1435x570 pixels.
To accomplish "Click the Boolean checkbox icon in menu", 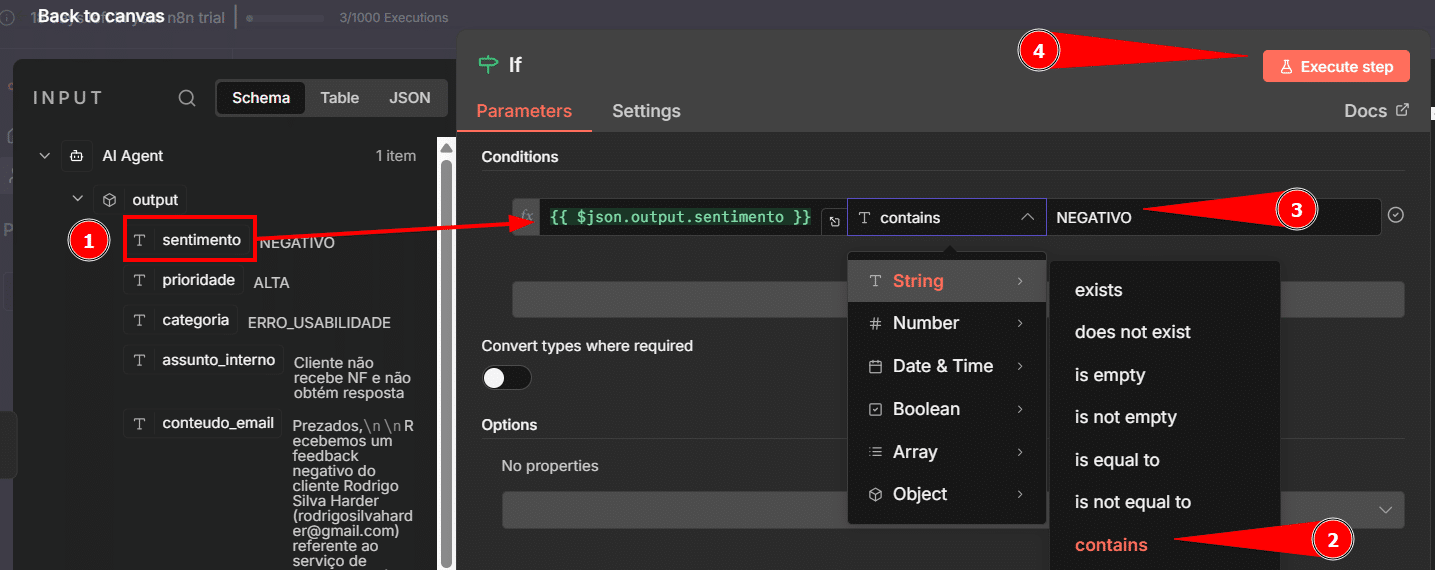I will coord(875,409).
